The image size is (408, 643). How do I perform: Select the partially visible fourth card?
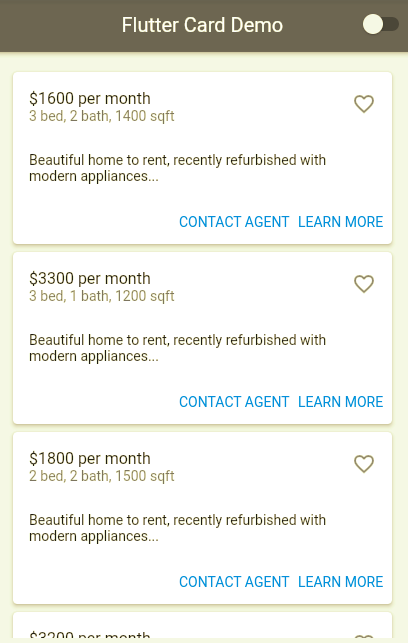[x=203, y=627]
